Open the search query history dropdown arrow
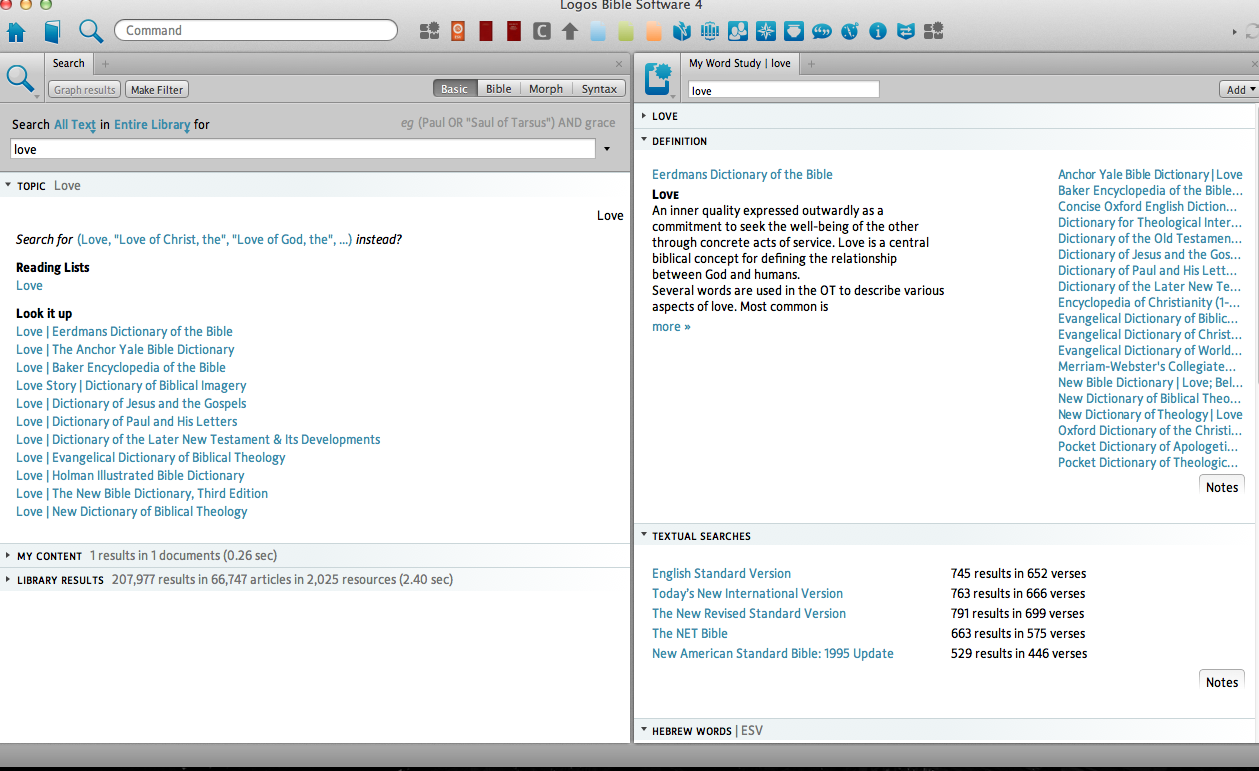 [x=606, y=150]
